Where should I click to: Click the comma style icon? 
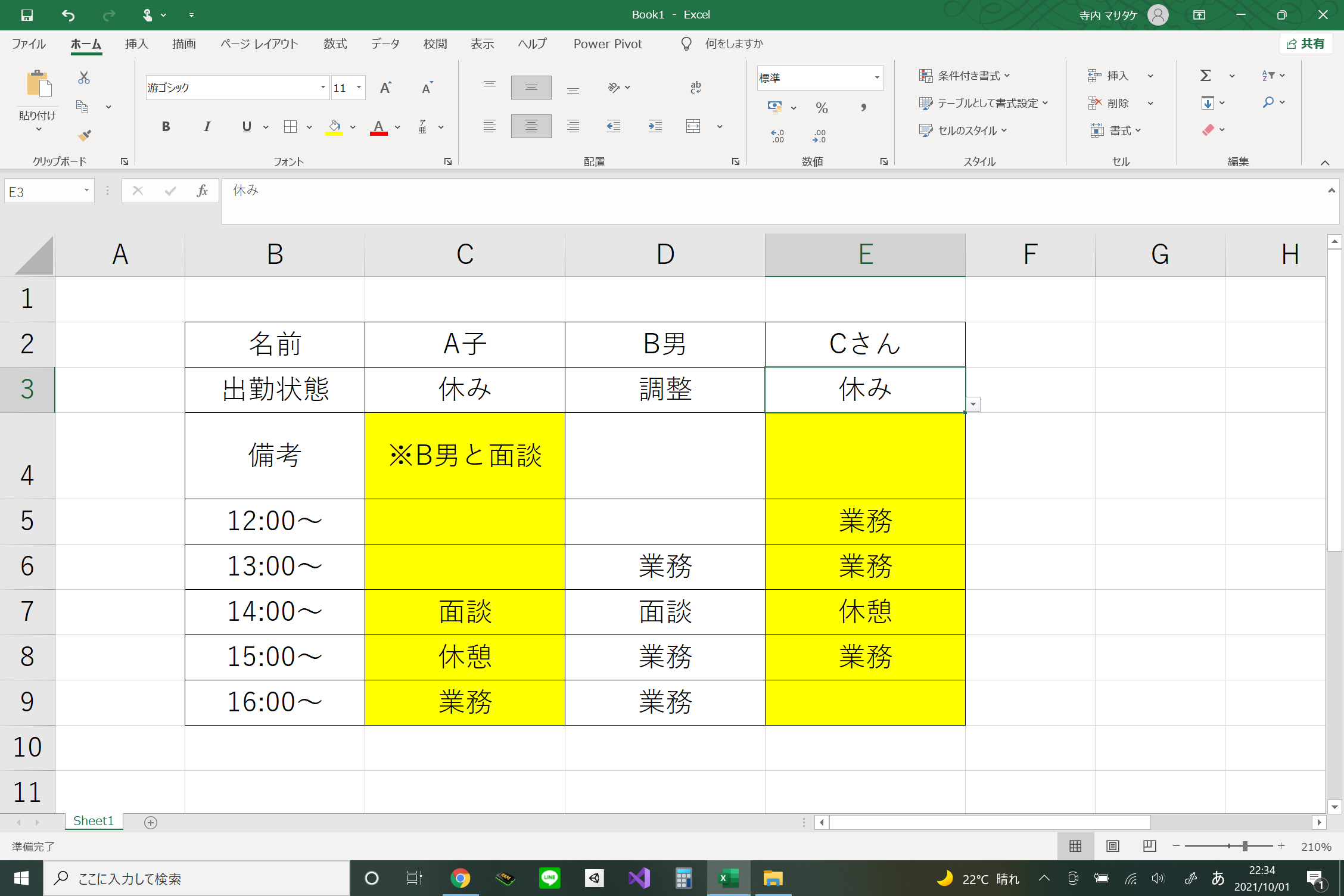[x=863, y=108]
